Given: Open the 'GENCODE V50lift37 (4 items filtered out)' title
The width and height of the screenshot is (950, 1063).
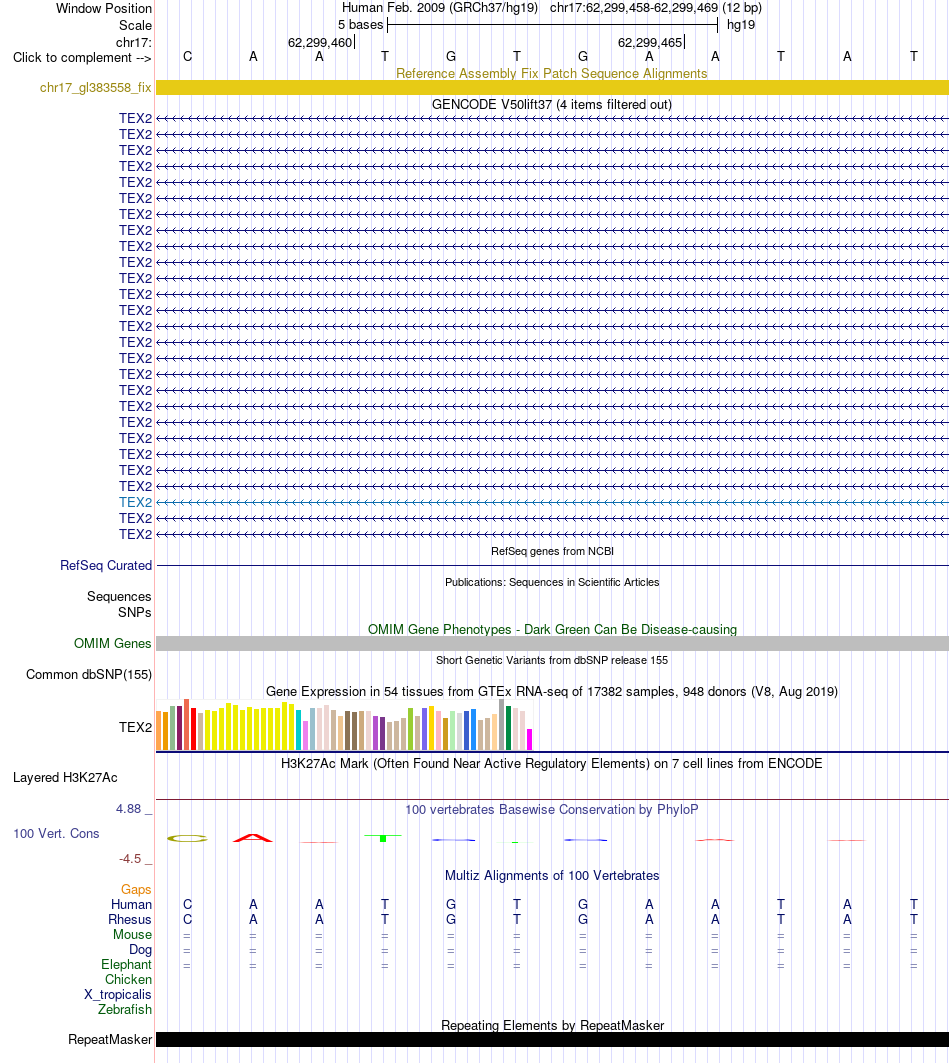Looking at the screenshot, I should [551, 104].
